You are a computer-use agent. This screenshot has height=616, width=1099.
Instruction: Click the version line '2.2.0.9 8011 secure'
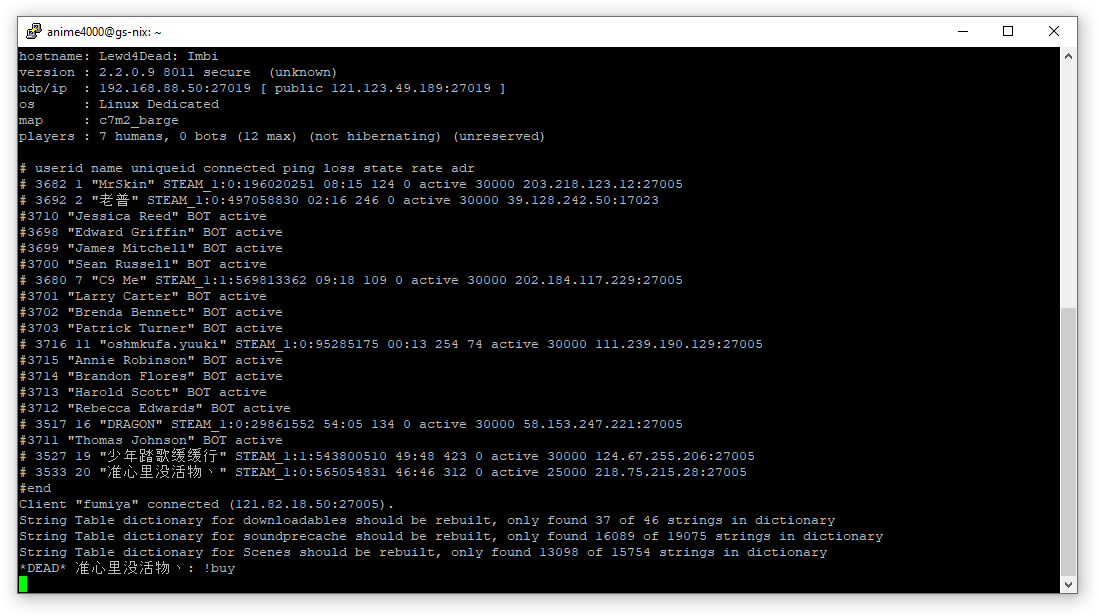point(175,72)
